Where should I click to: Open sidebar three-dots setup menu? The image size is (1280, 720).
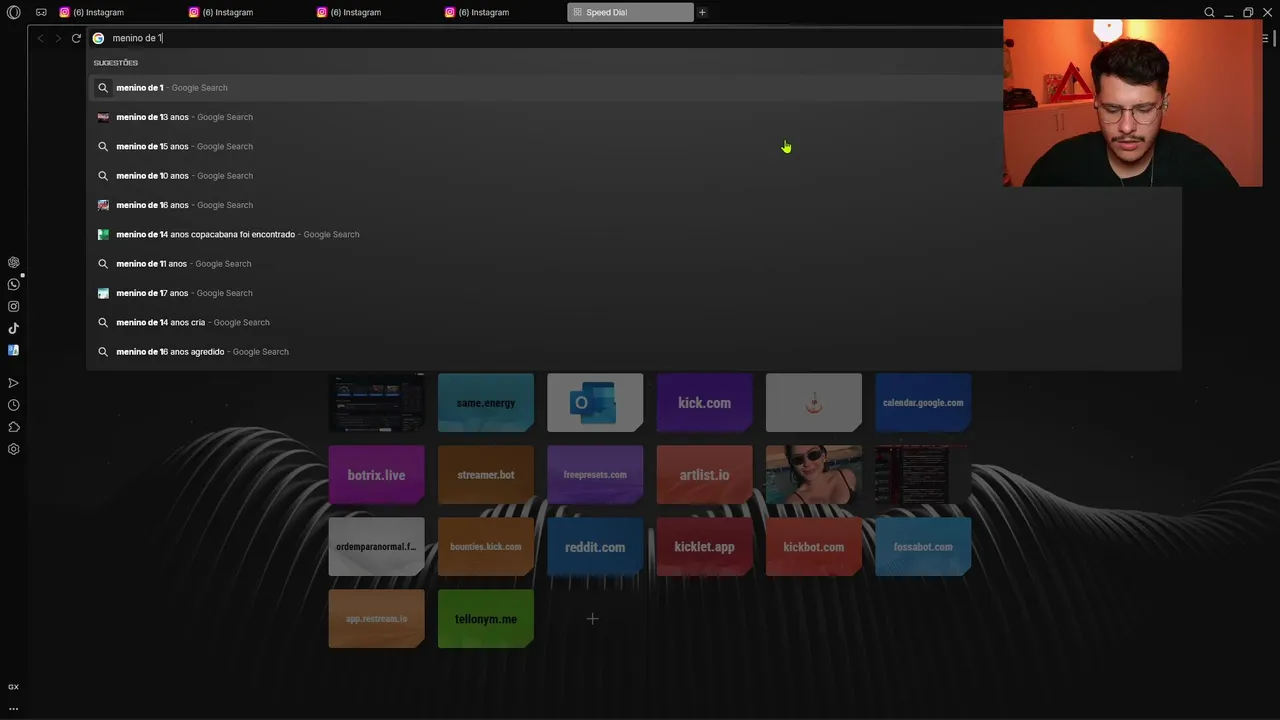[x=13, y=708]
